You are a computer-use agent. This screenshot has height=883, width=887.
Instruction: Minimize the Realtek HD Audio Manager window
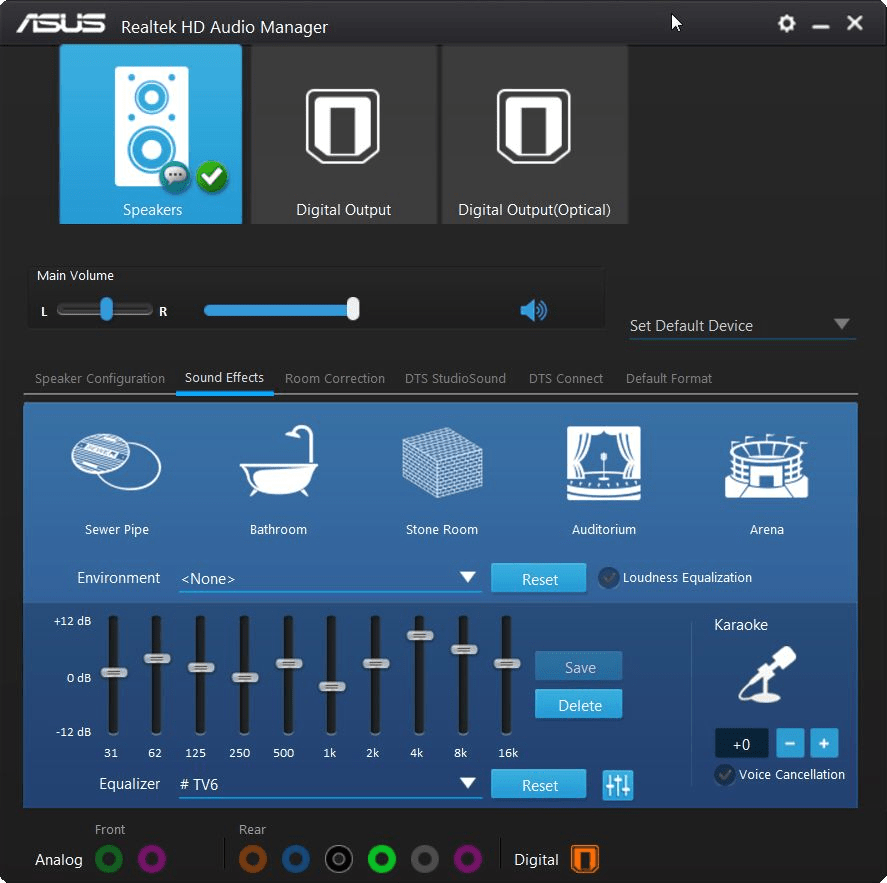click(x=820, y=25)
